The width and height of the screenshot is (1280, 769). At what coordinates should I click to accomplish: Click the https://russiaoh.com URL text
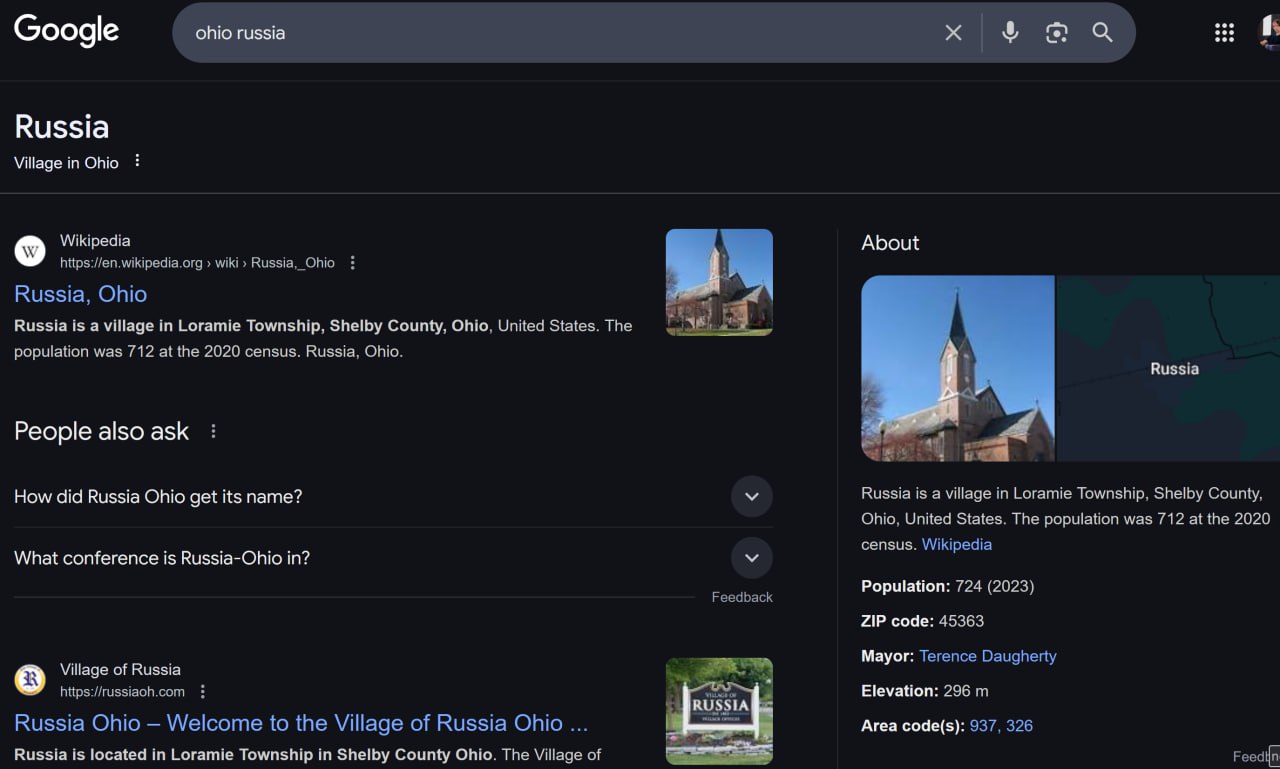tap(122, 692)
